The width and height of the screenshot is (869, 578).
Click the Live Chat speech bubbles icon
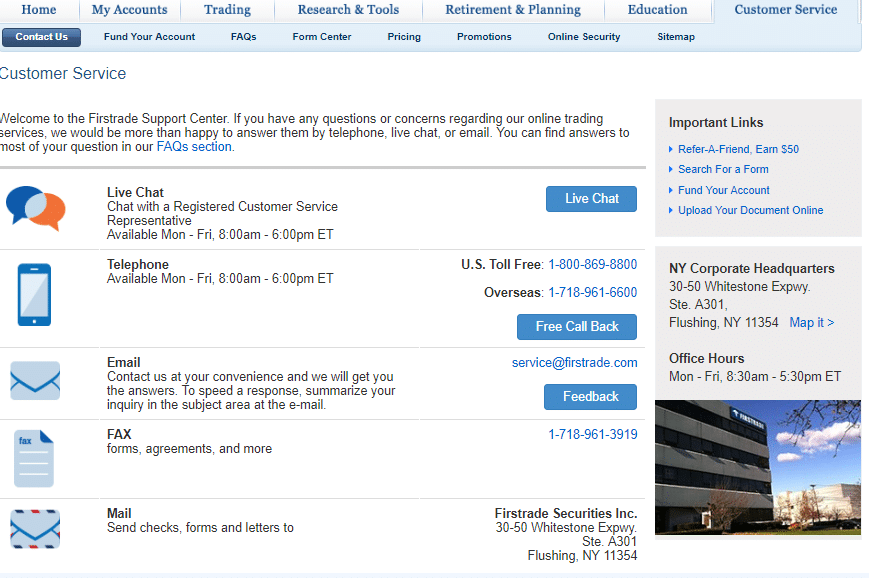[35, 208]
